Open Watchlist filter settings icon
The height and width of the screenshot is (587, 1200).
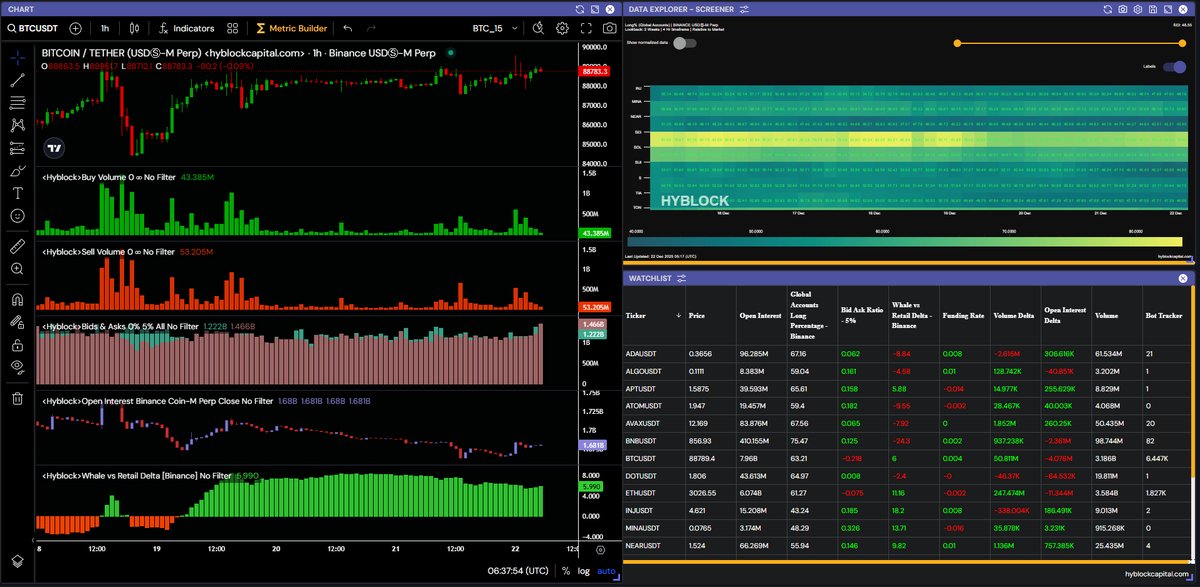[682, 277]
